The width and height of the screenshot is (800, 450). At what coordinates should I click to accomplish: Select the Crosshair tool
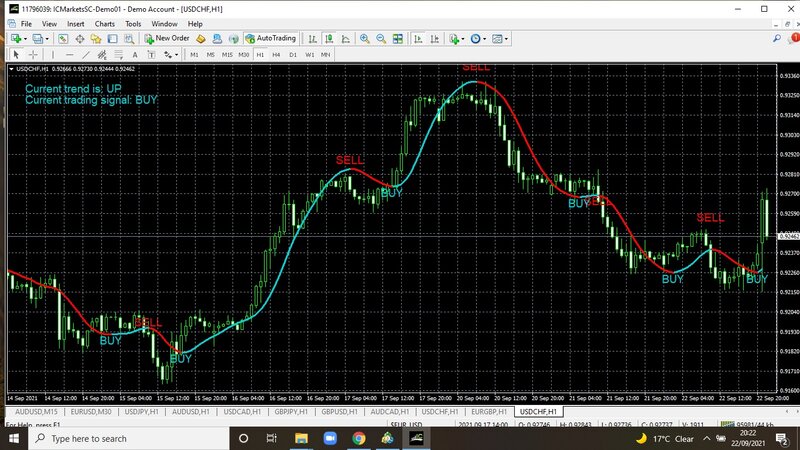pyautogui.click(x=33, y=54)
